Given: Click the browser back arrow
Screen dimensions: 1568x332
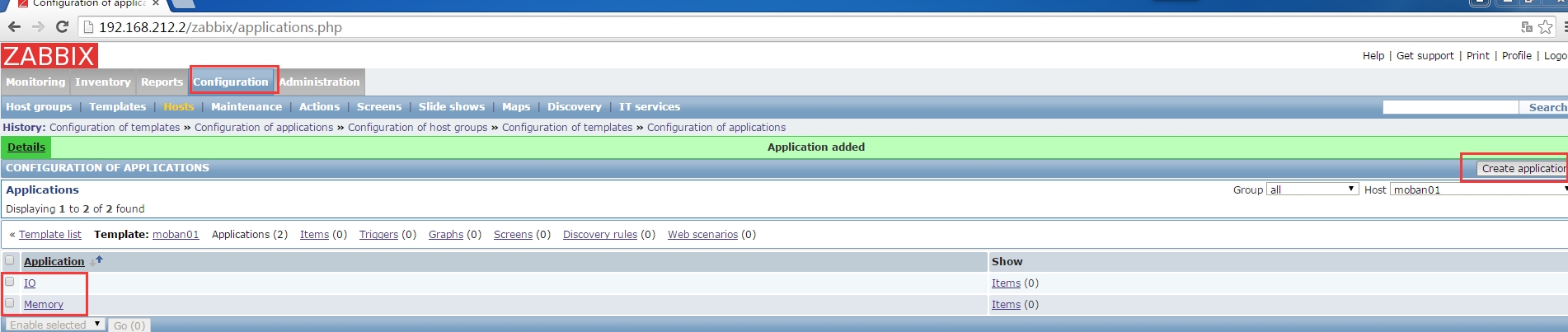Looking at the screenshot, I should tap(14, 27).
